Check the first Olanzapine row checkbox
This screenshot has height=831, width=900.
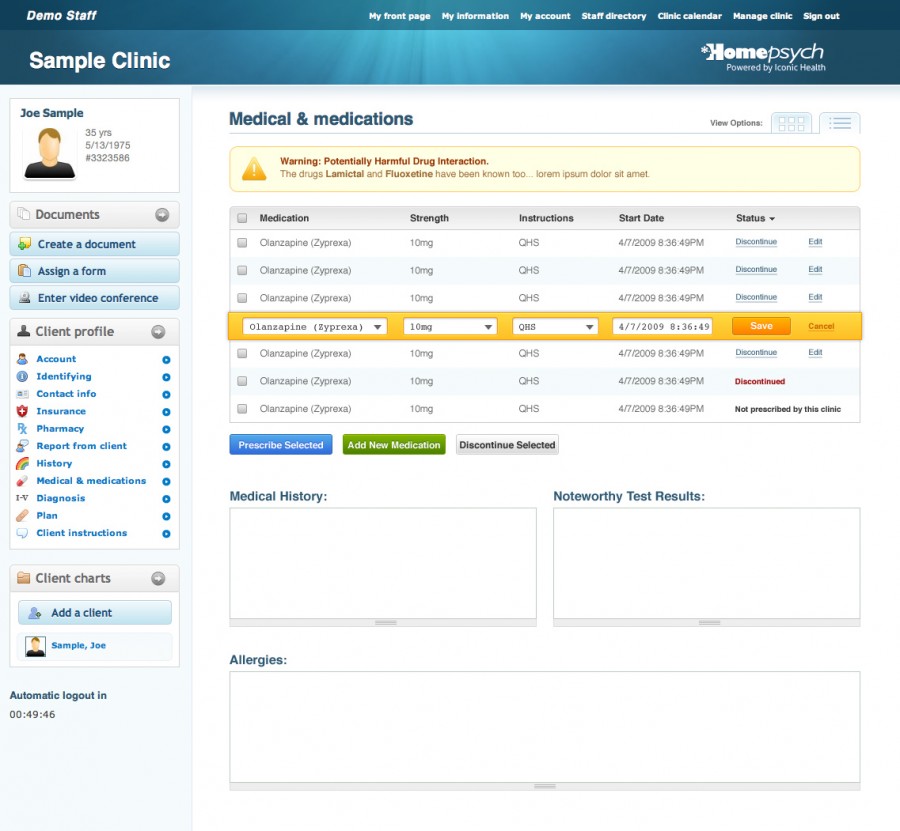point(242,243)
